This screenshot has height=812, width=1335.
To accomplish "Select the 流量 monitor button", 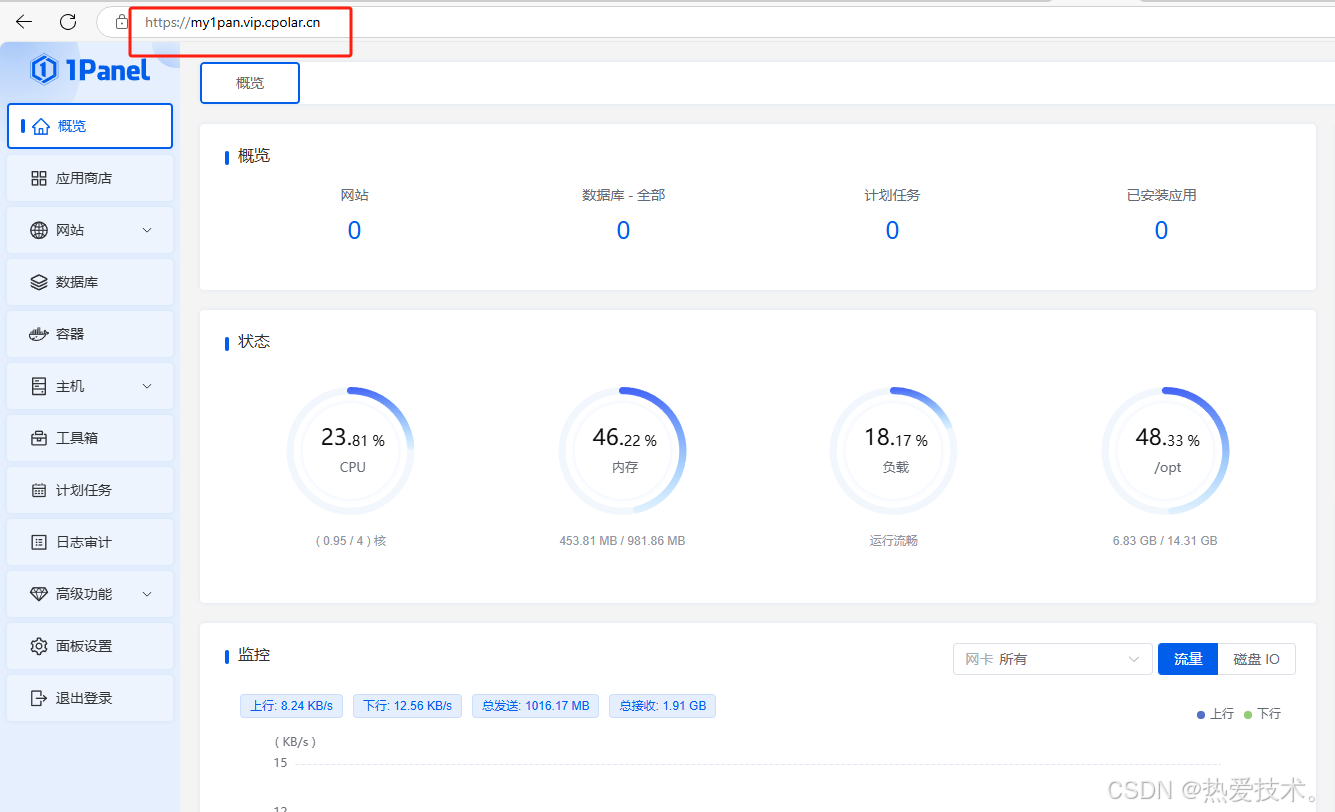I will (1188, 659).
